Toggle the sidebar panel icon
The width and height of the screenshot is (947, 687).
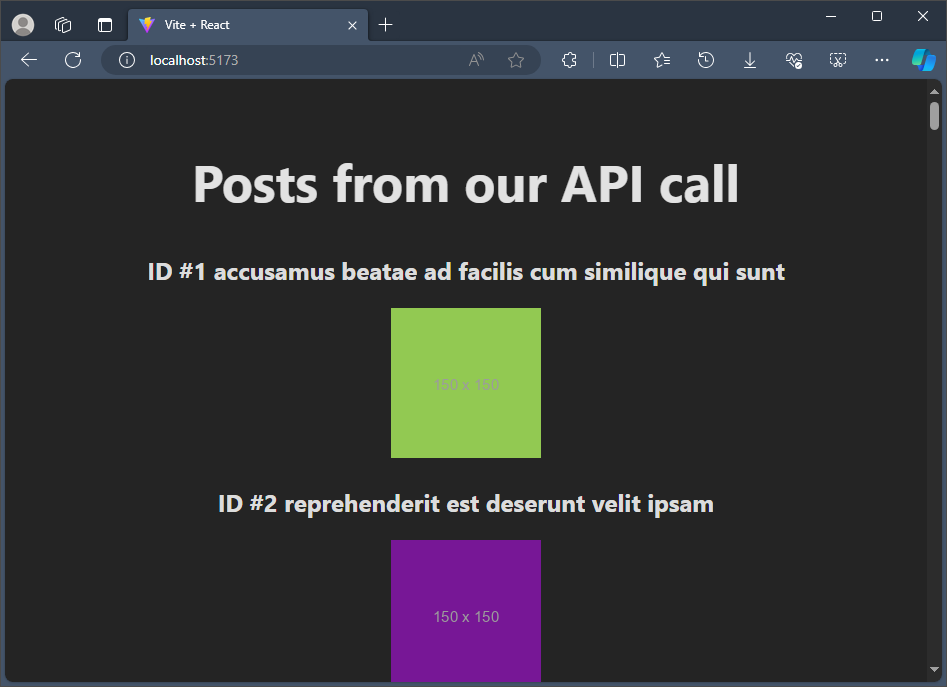tap(104, 24)
